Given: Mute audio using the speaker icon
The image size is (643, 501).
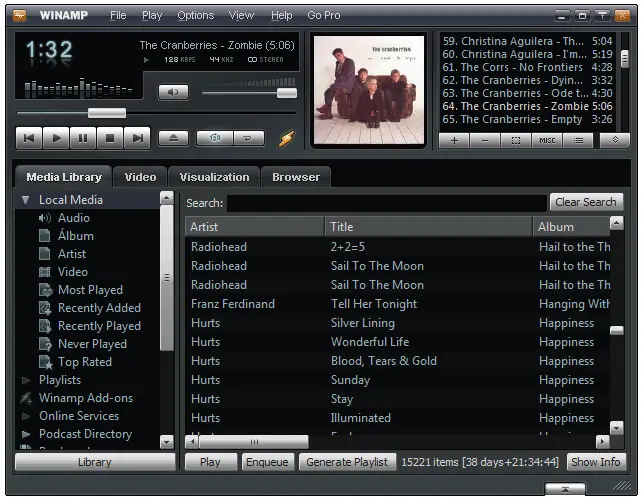Looking at the screenshot, I should click(x=173, y=92).
